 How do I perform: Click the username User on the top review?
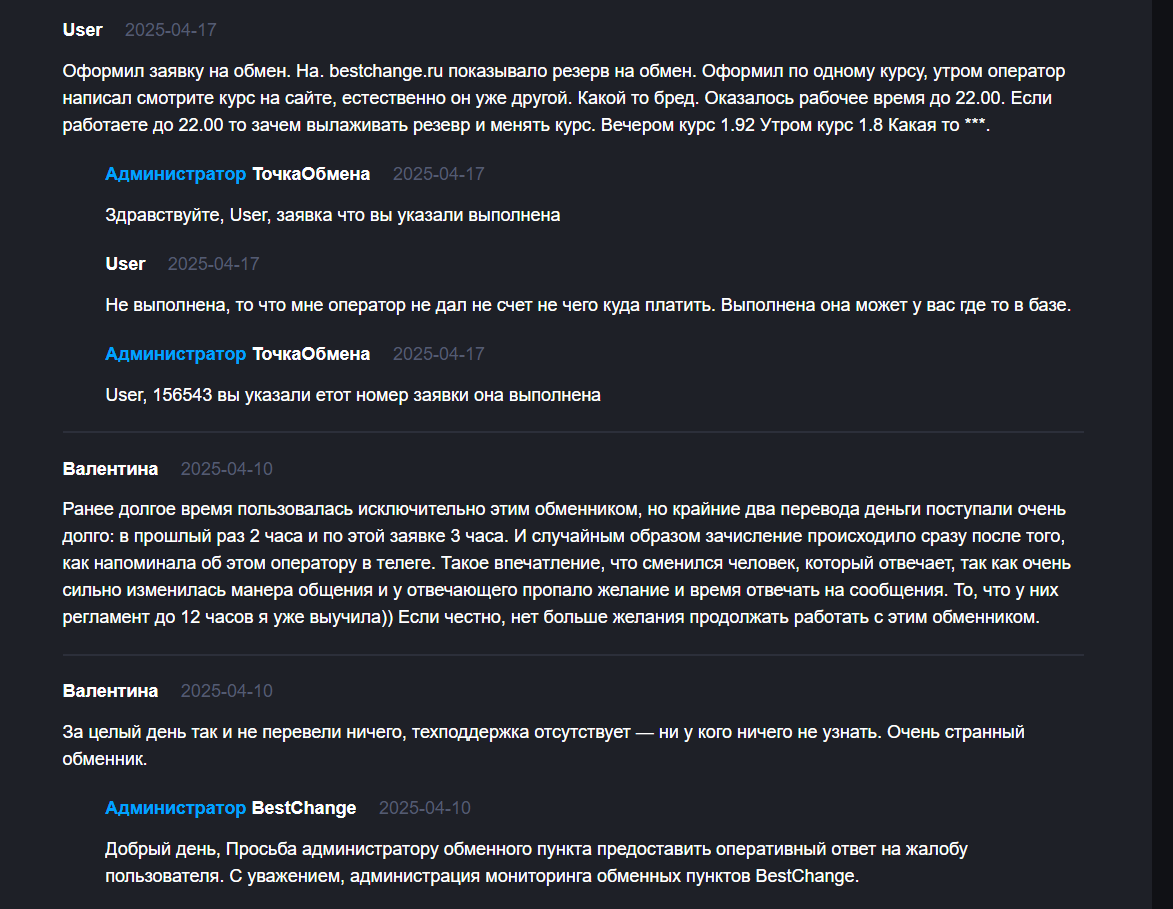(x=82, y=30)
